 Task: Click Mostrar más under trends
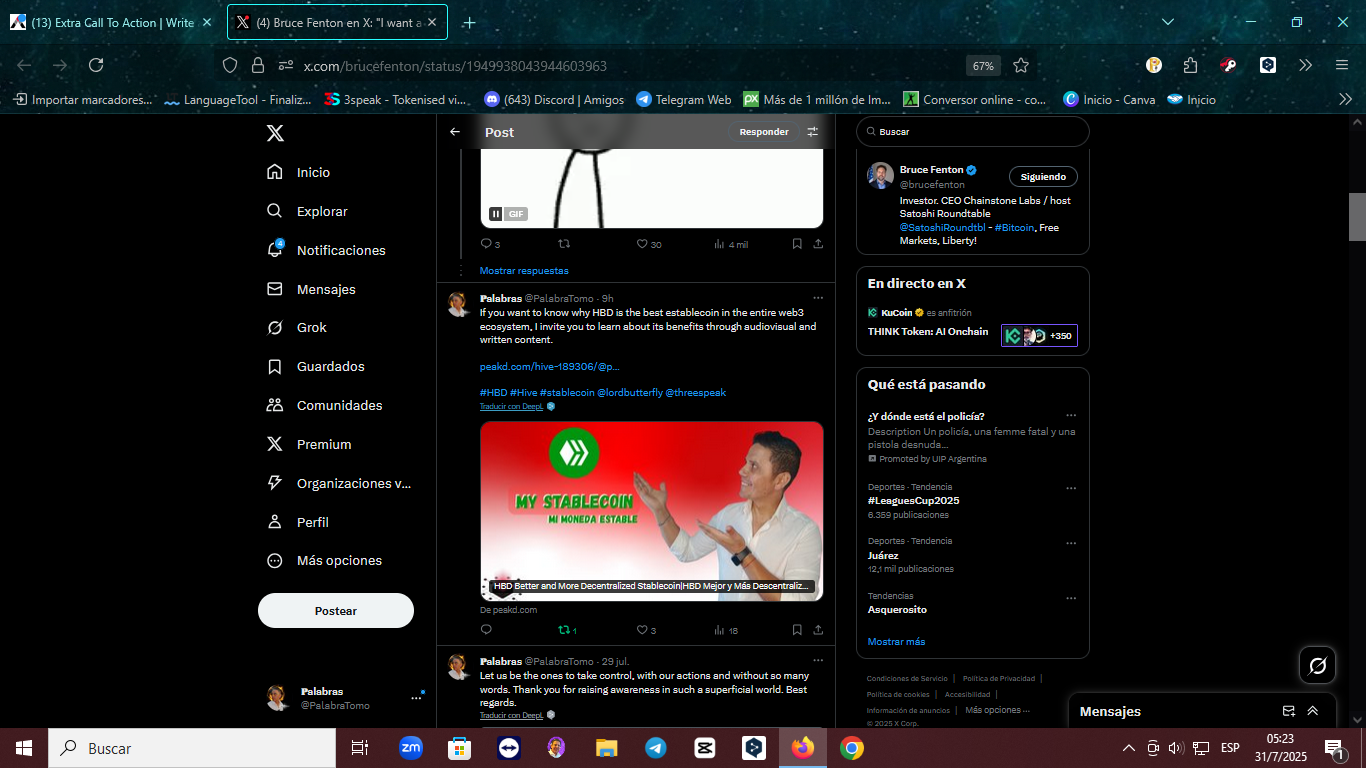896,642
